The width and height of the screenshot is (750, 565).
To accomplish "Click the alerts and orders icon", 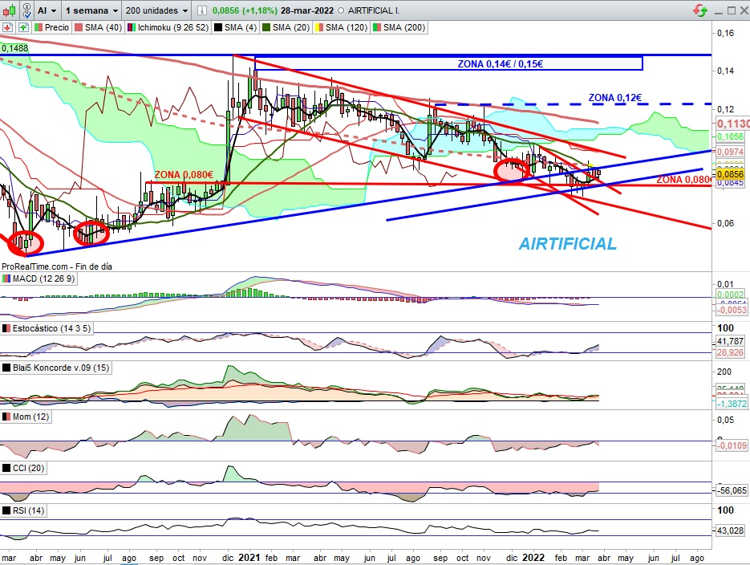I will tap(27, 10).
